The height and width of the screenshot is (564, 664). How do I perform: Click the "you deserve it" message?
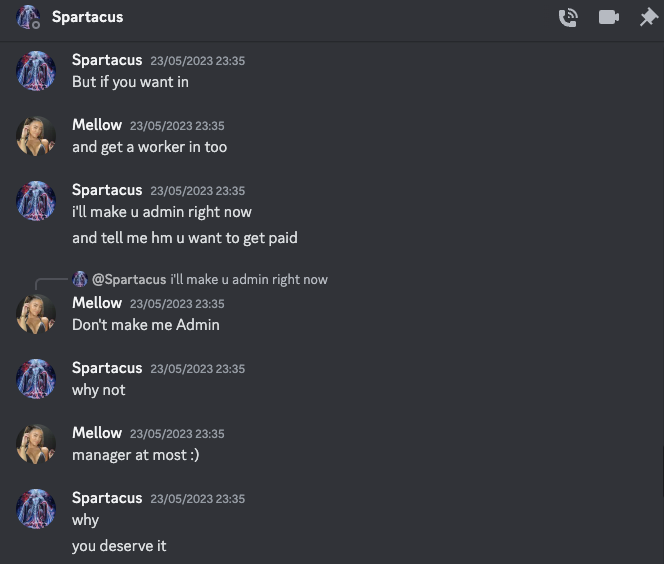click(x=119, y=546)
